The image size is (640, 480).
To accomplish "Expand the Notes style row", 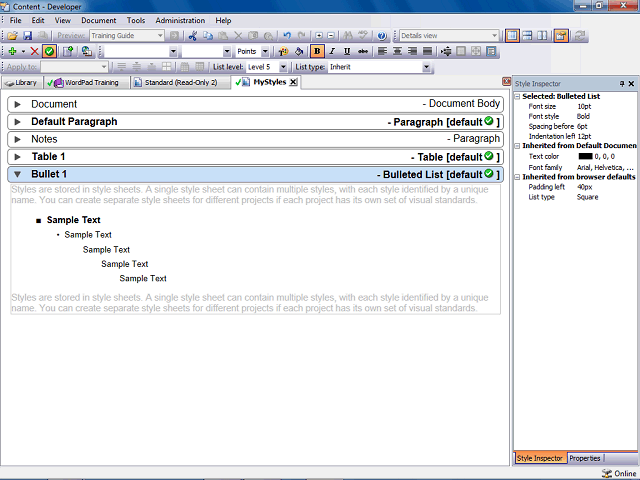I will tap(18, 140).
